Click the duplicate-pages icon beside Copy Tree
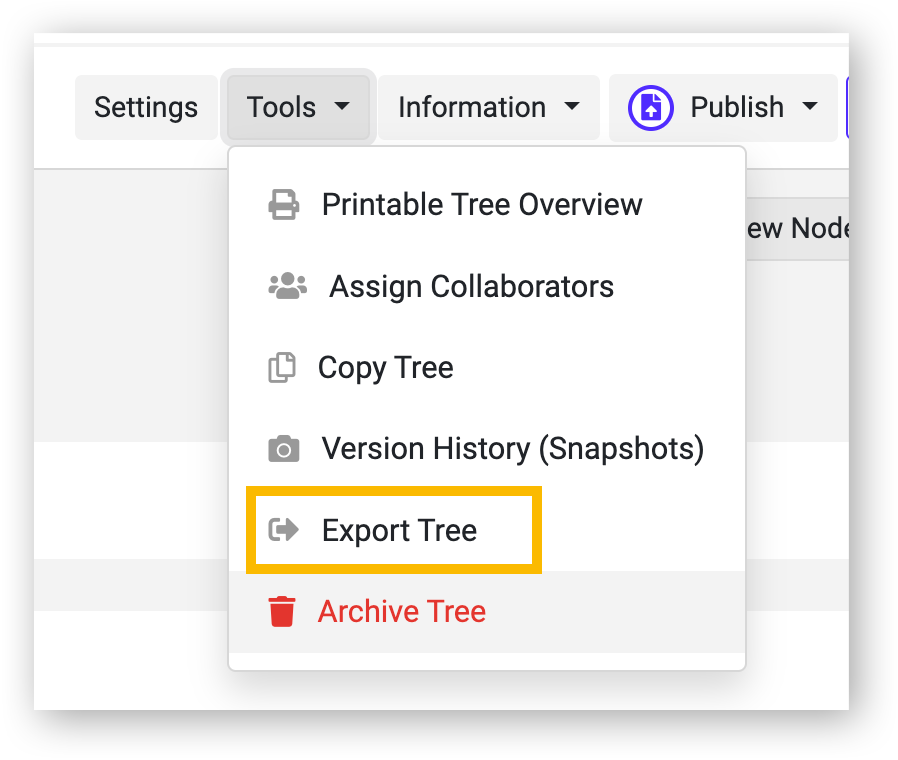 pos(282,367)
